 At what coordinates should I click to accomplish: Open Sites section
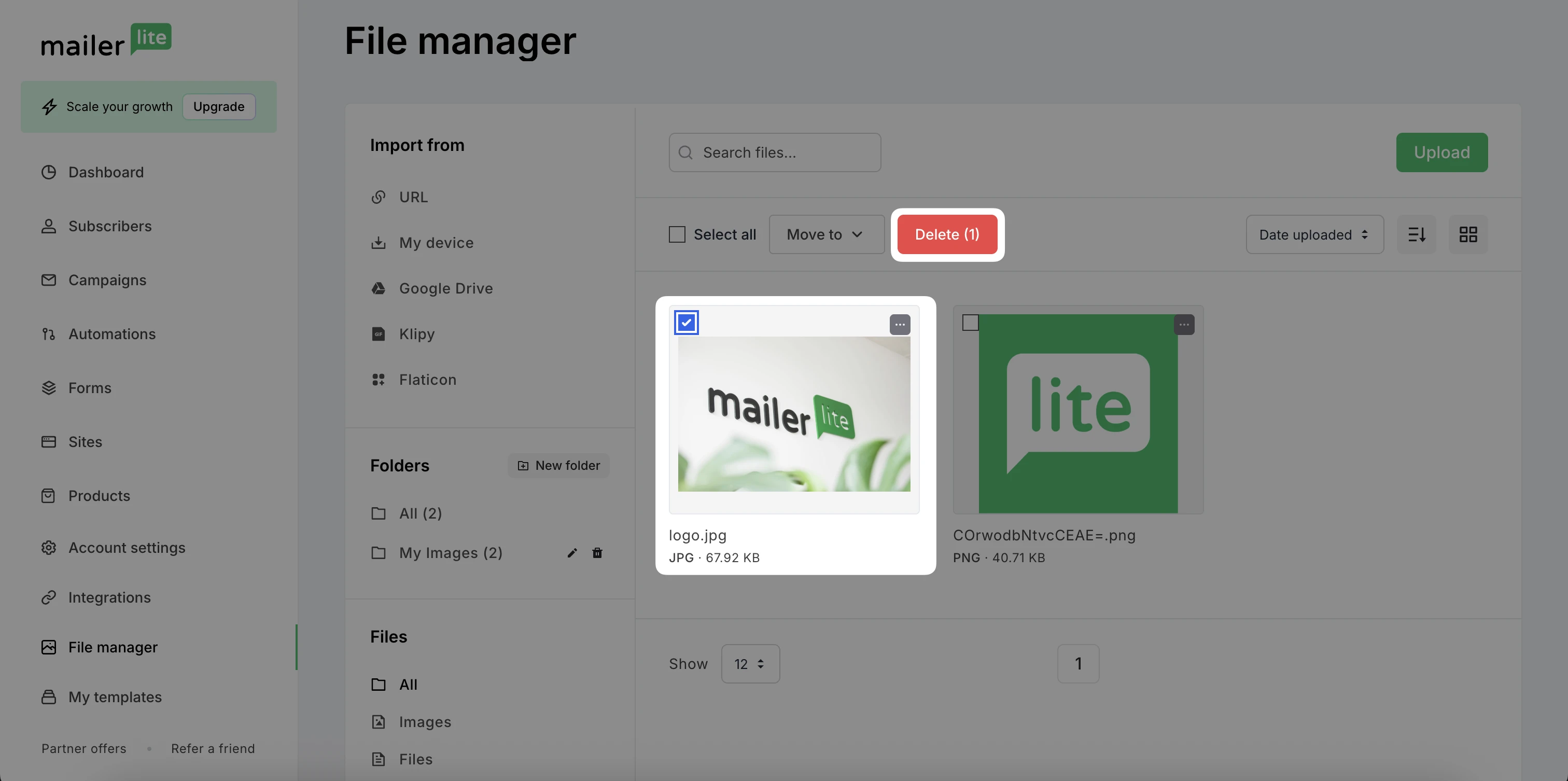85,442
